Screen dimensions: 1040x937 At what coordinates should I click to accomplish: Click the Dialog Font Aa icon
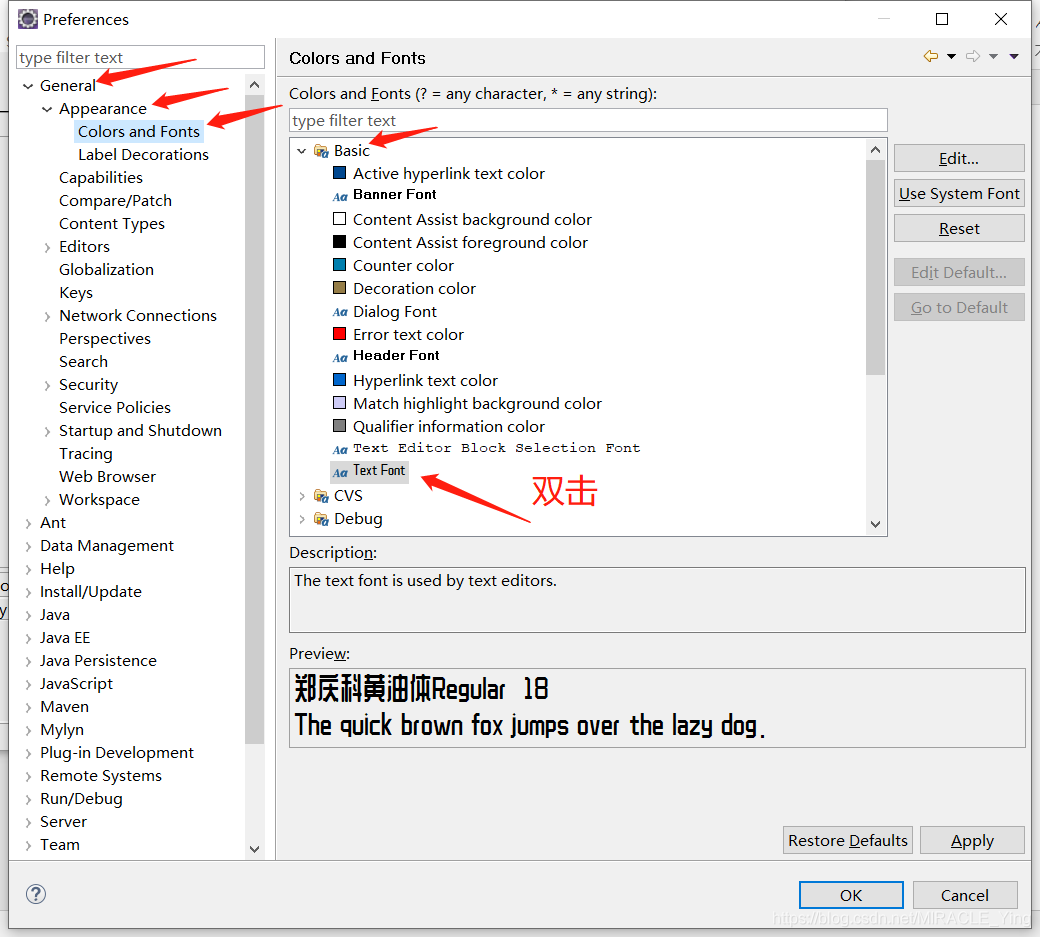click(340, 312)
